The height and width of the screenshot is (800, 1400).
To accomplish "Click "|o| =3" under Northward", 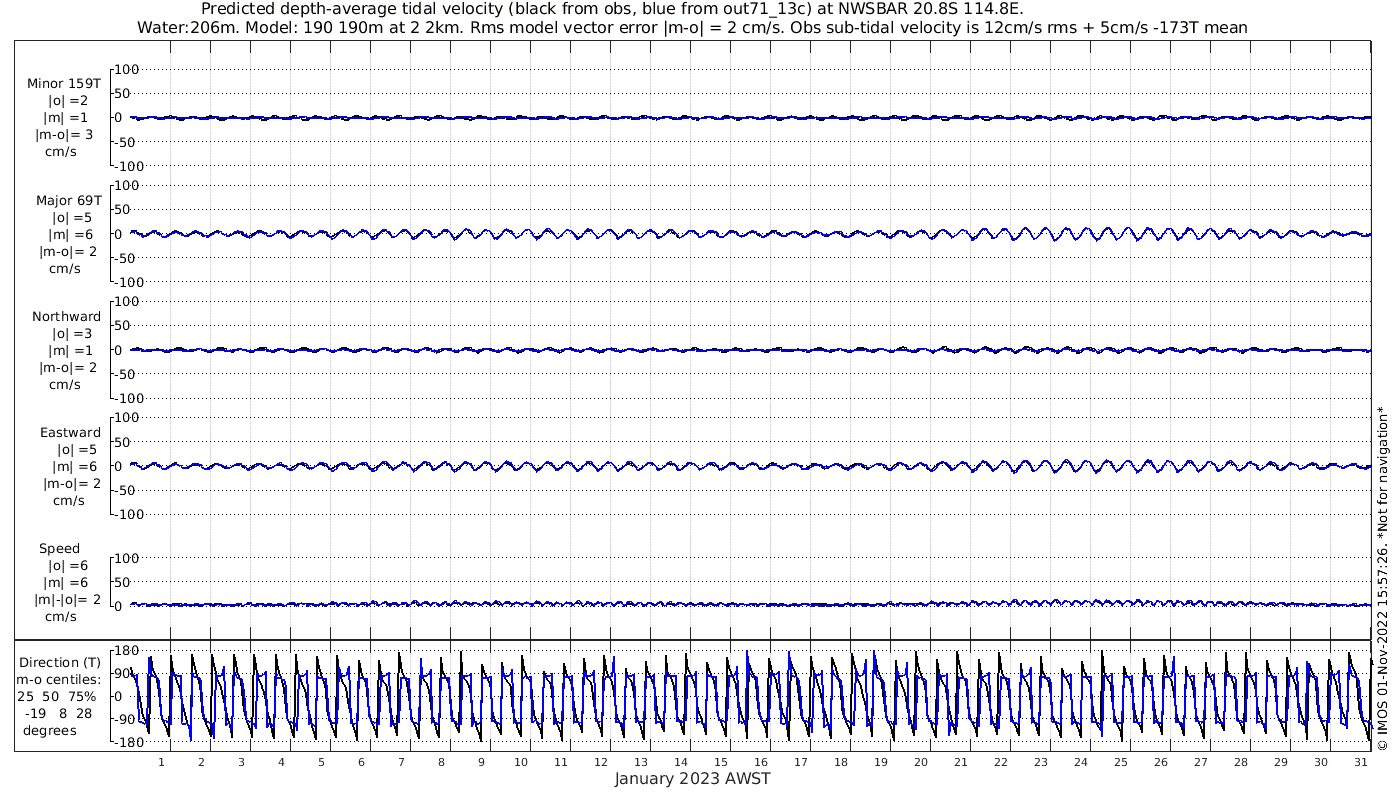I will 74,334.
